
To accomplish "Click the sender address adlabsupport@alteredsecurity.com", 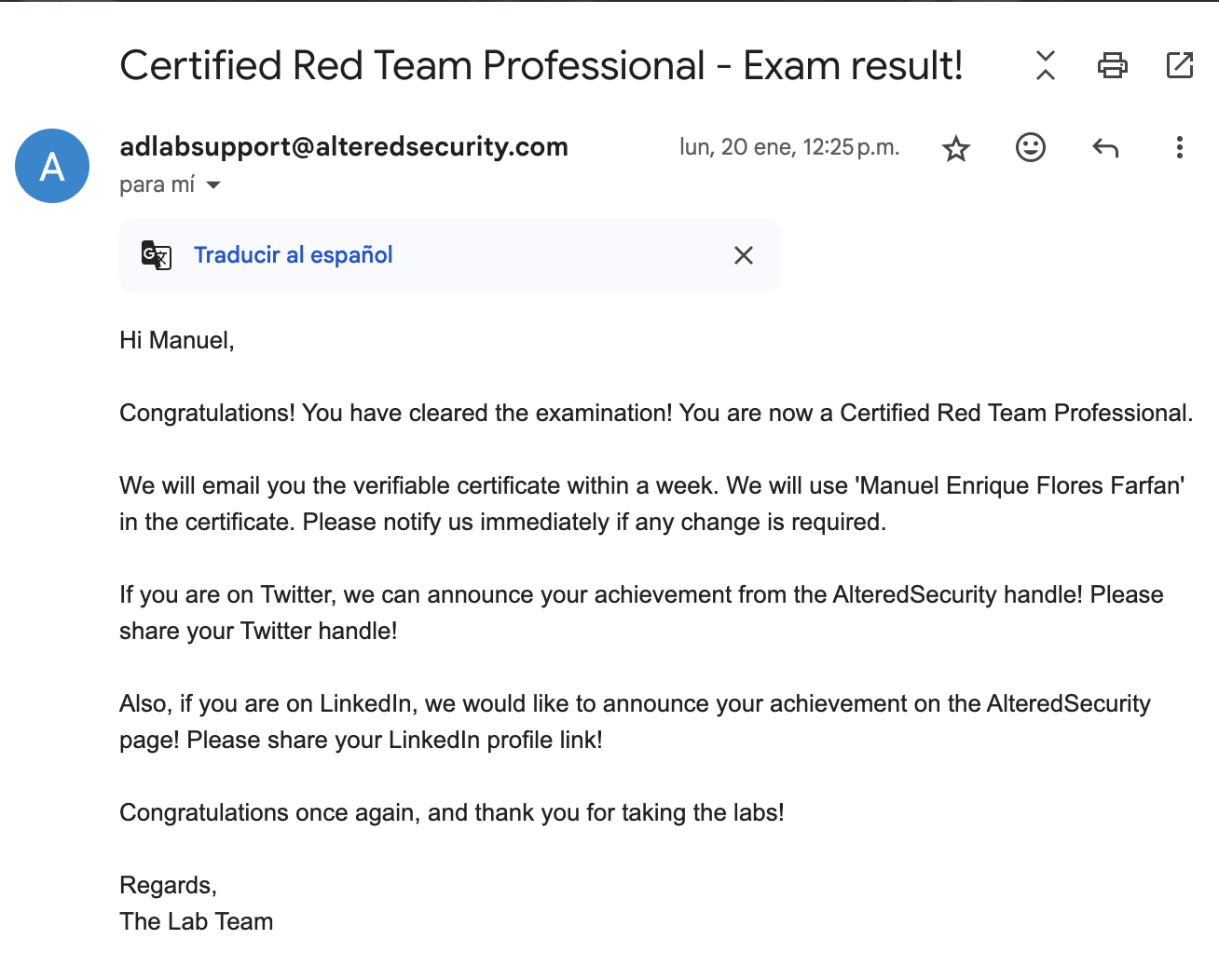I will point(344,146).
